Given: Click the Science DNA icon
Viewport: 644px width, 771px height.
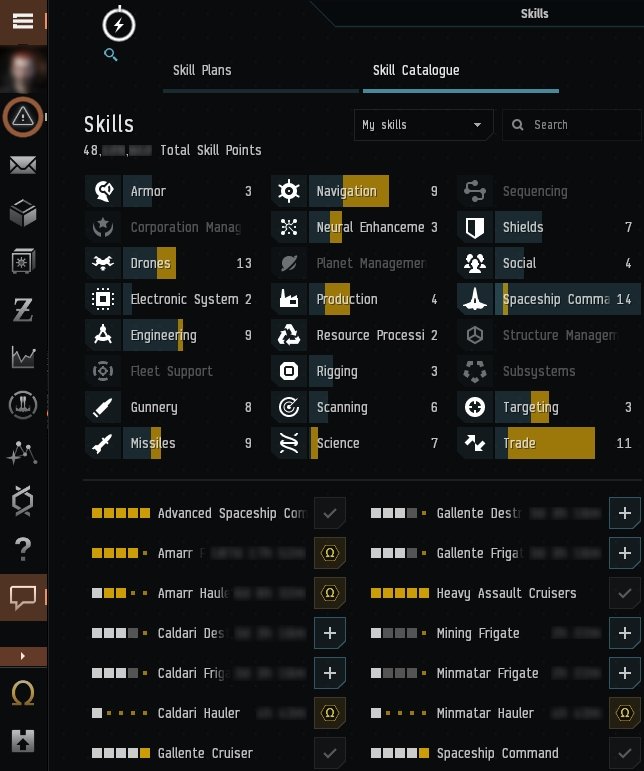Looking at the screenshot, I should (289, 443).
